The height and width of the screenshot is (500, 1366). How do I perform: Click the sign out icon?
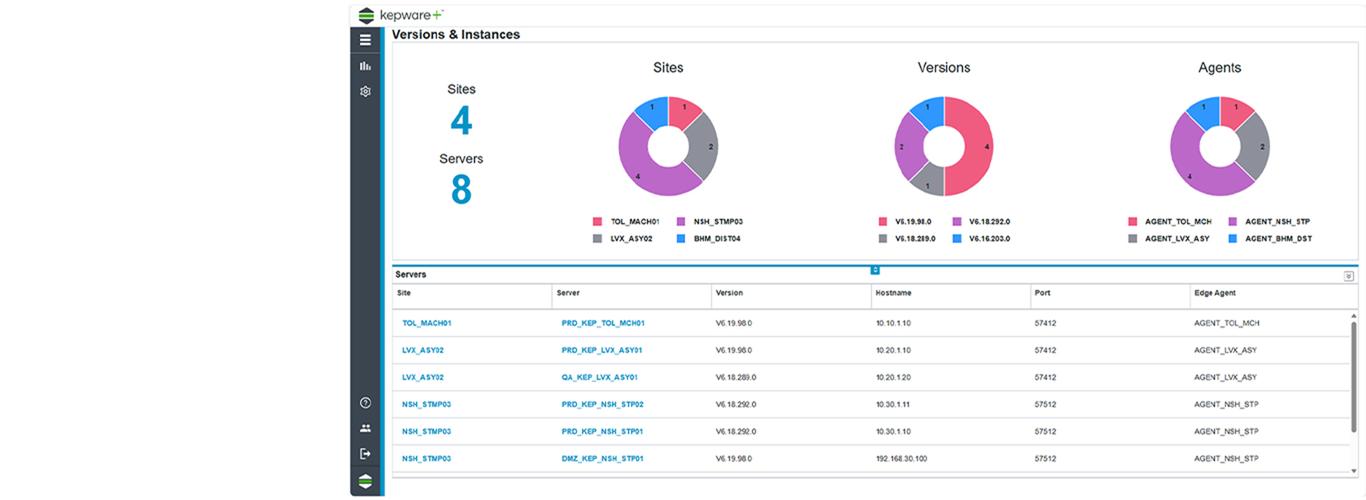pos(365,454)
